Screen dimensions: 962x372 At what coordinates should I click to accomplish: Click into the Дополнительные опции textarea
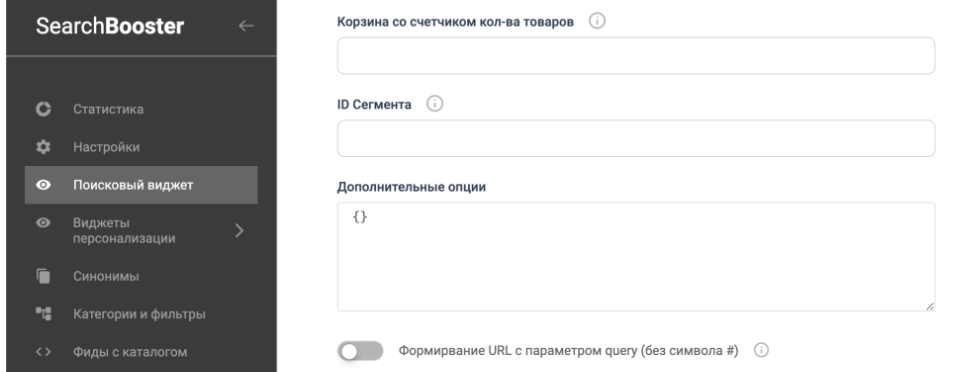636,257
